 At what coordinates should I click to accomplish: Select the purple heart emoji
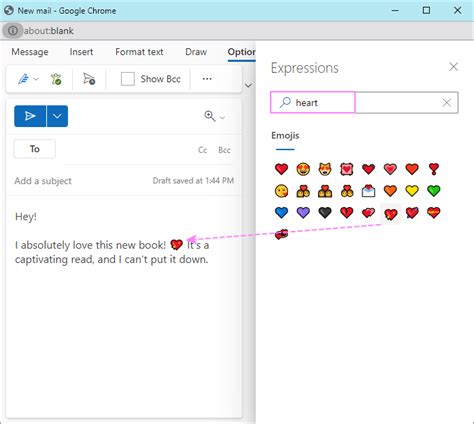[303, 213]
